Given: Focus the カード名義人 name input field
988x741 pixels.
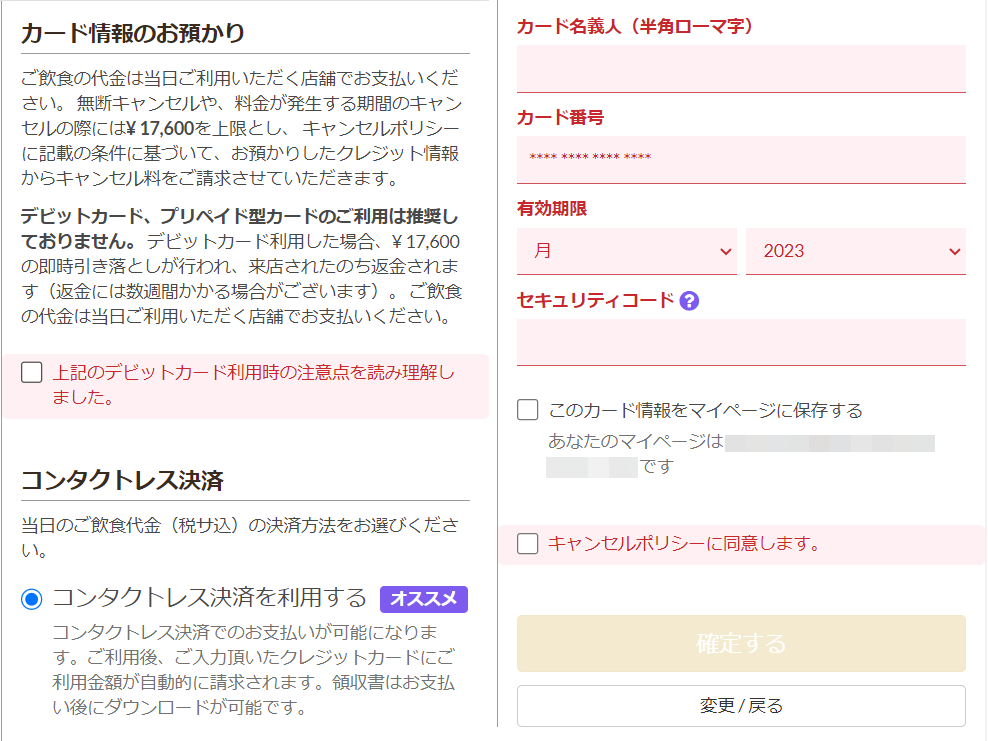Looking at the screenshot, I should (x=741, y=68).
